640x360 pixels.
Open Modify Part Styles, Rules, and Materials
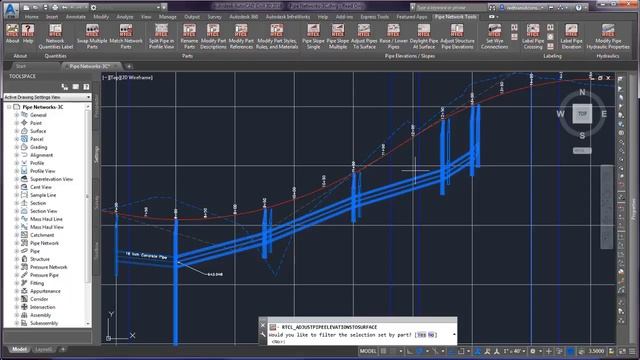tap(277, 36)
